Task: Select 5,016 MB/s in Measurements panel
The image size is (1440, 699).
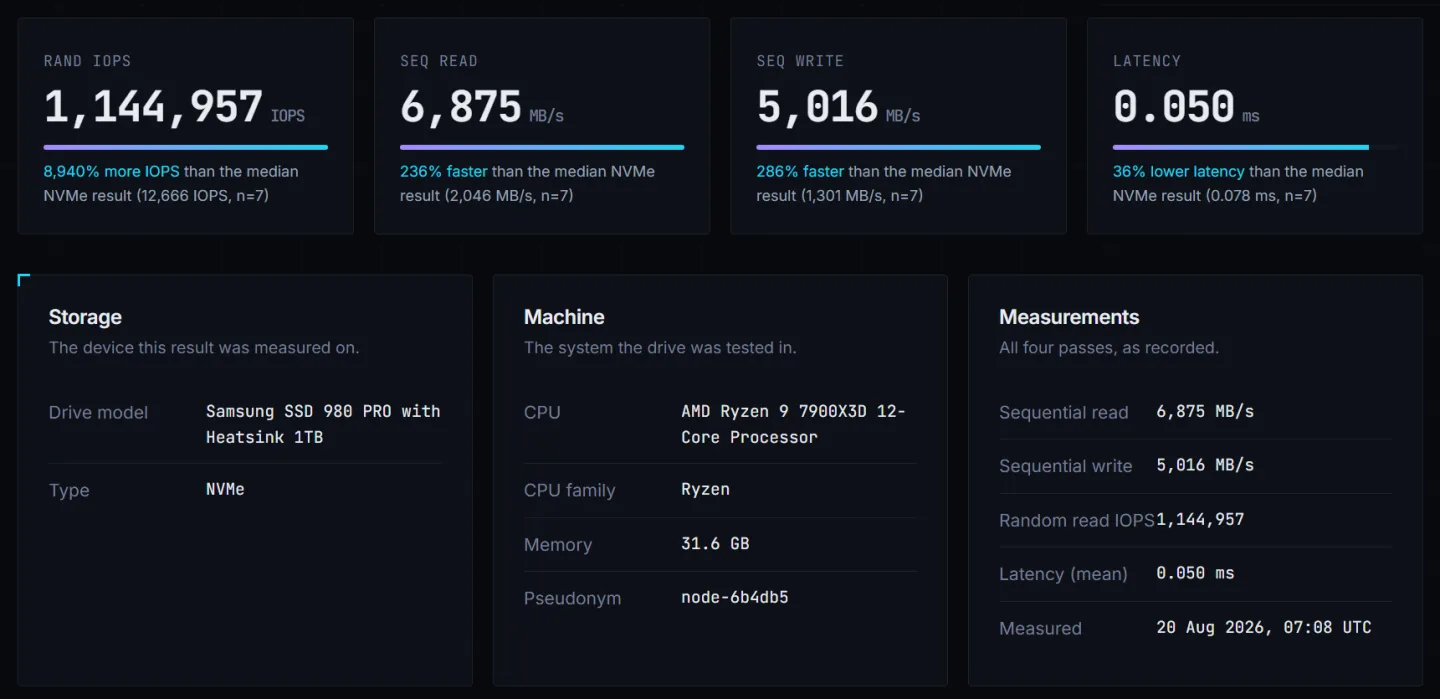Action: tap(1205, 465)
